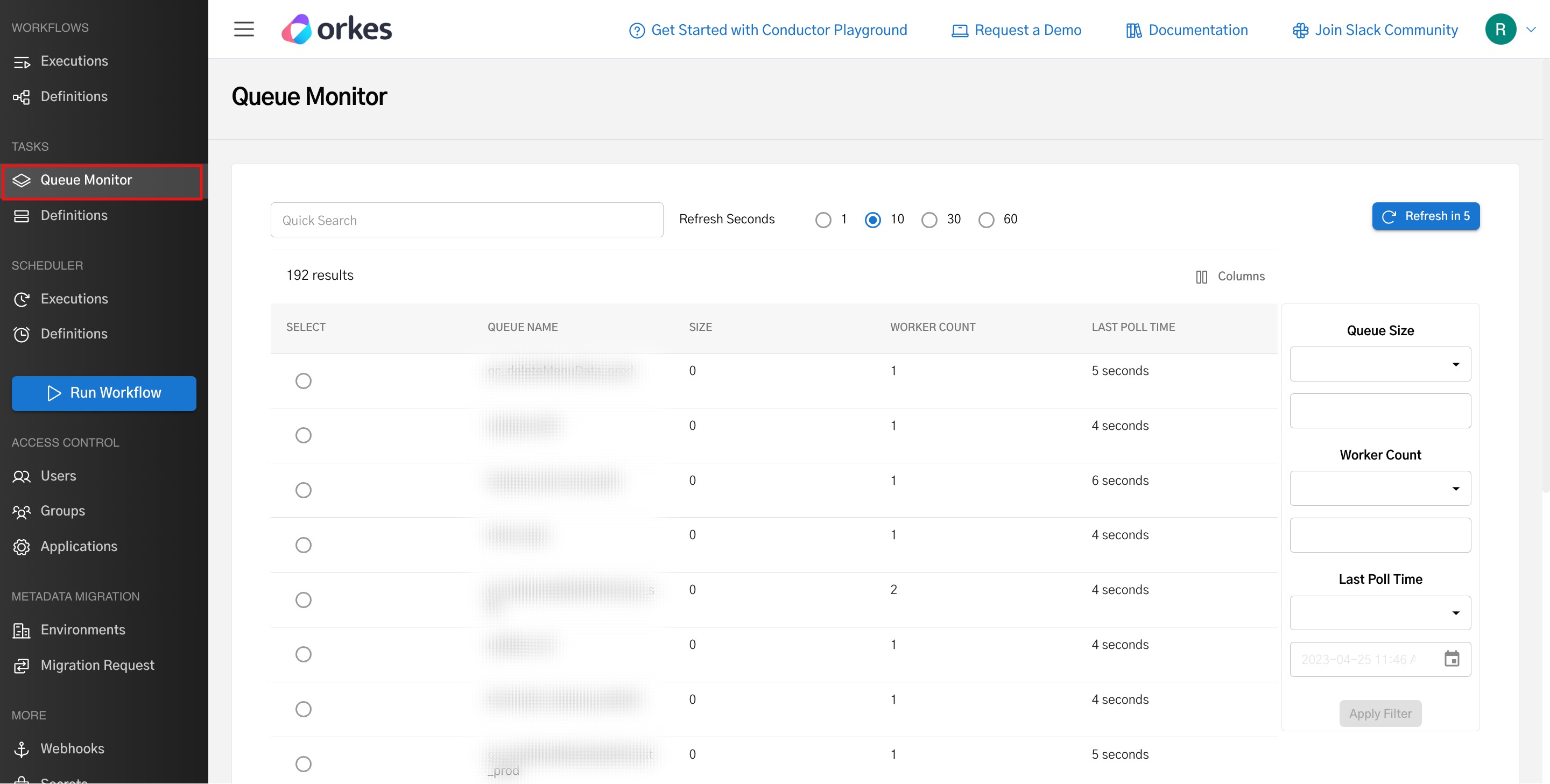Click the calendar icon in Last Poll Time field
Image resolution: width=1550 pixels, height=784 pixels.
1453,659
